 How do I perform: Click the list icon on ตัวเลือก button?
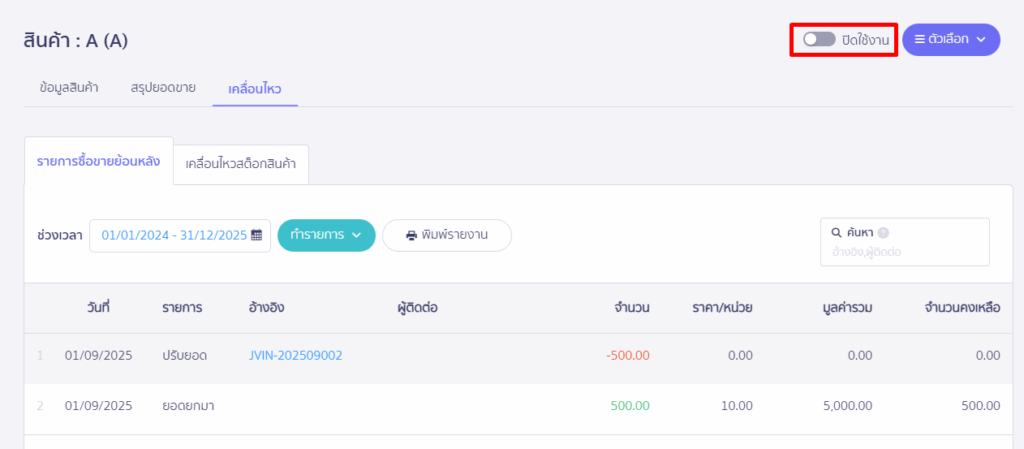[920, 39]
